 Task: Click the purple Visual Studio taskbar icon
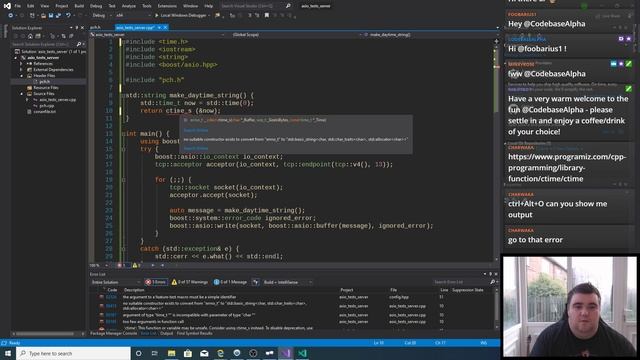point(286,353)
